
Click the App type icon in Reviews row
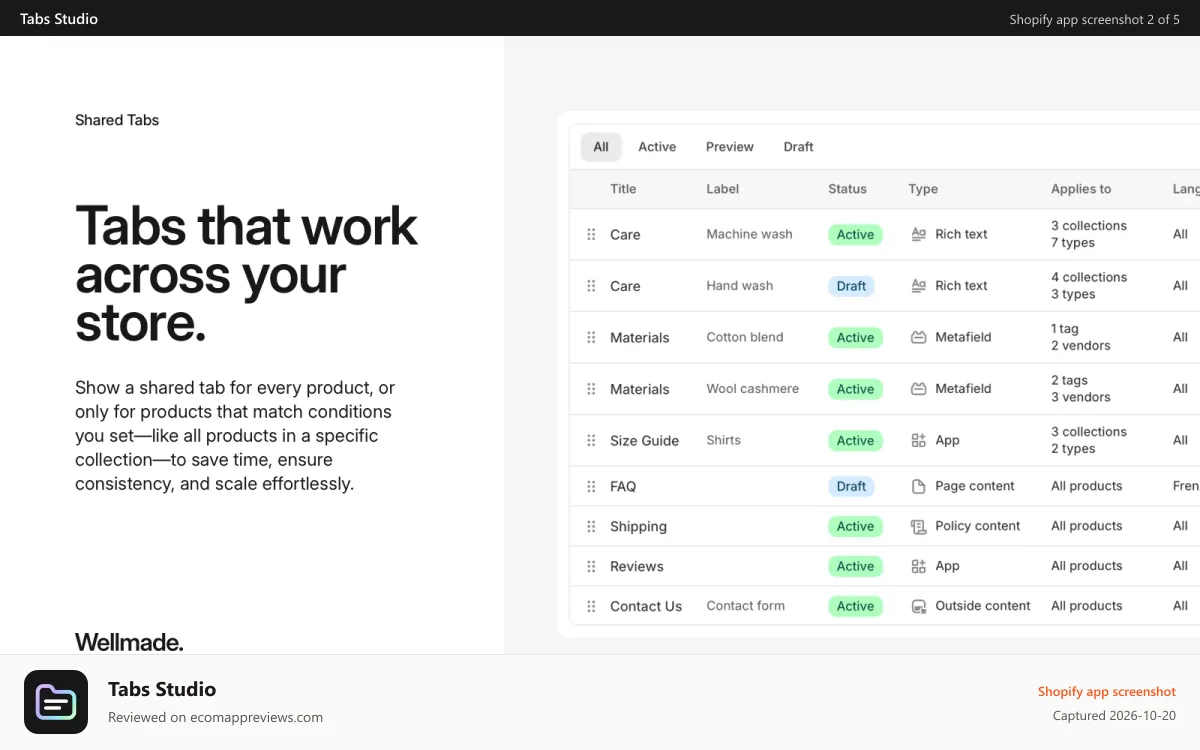pos(919,566)
